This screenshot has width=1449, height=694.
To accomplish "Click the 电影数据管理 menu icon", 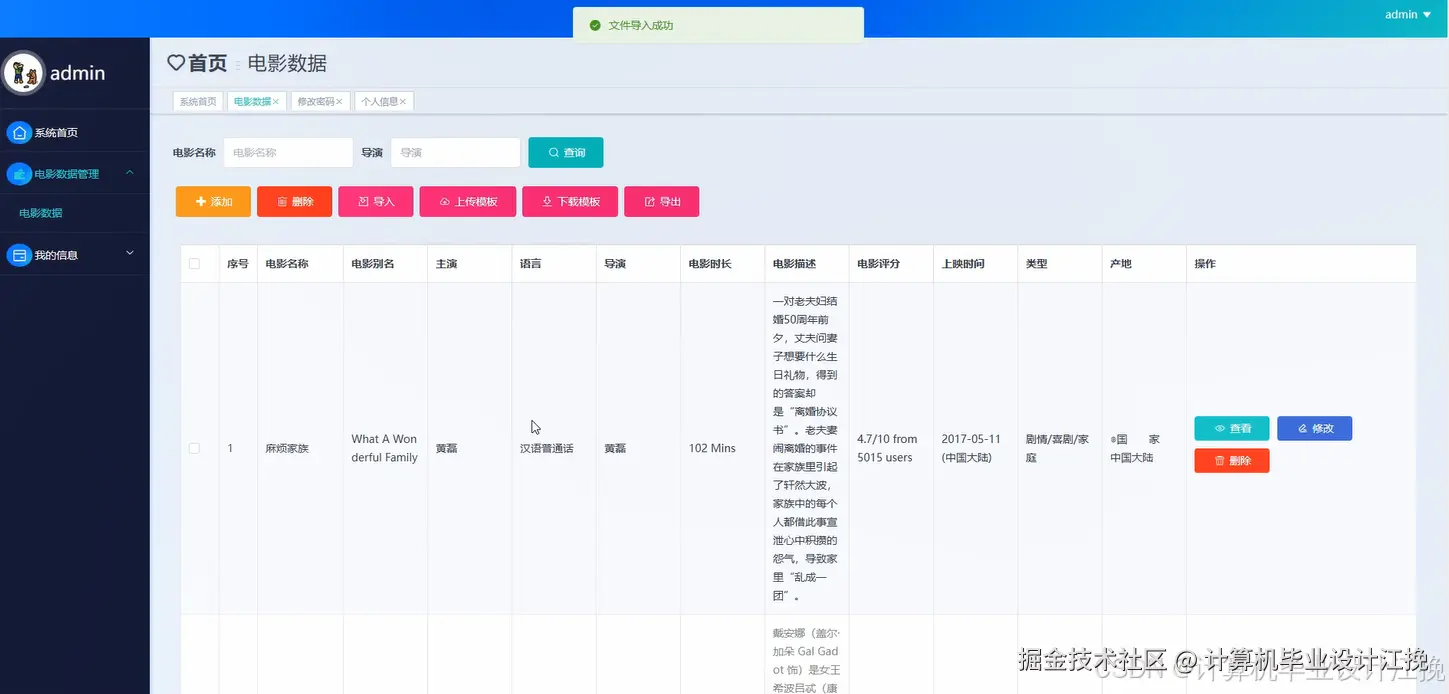I will pyautogui.click(x=19, y=174).
